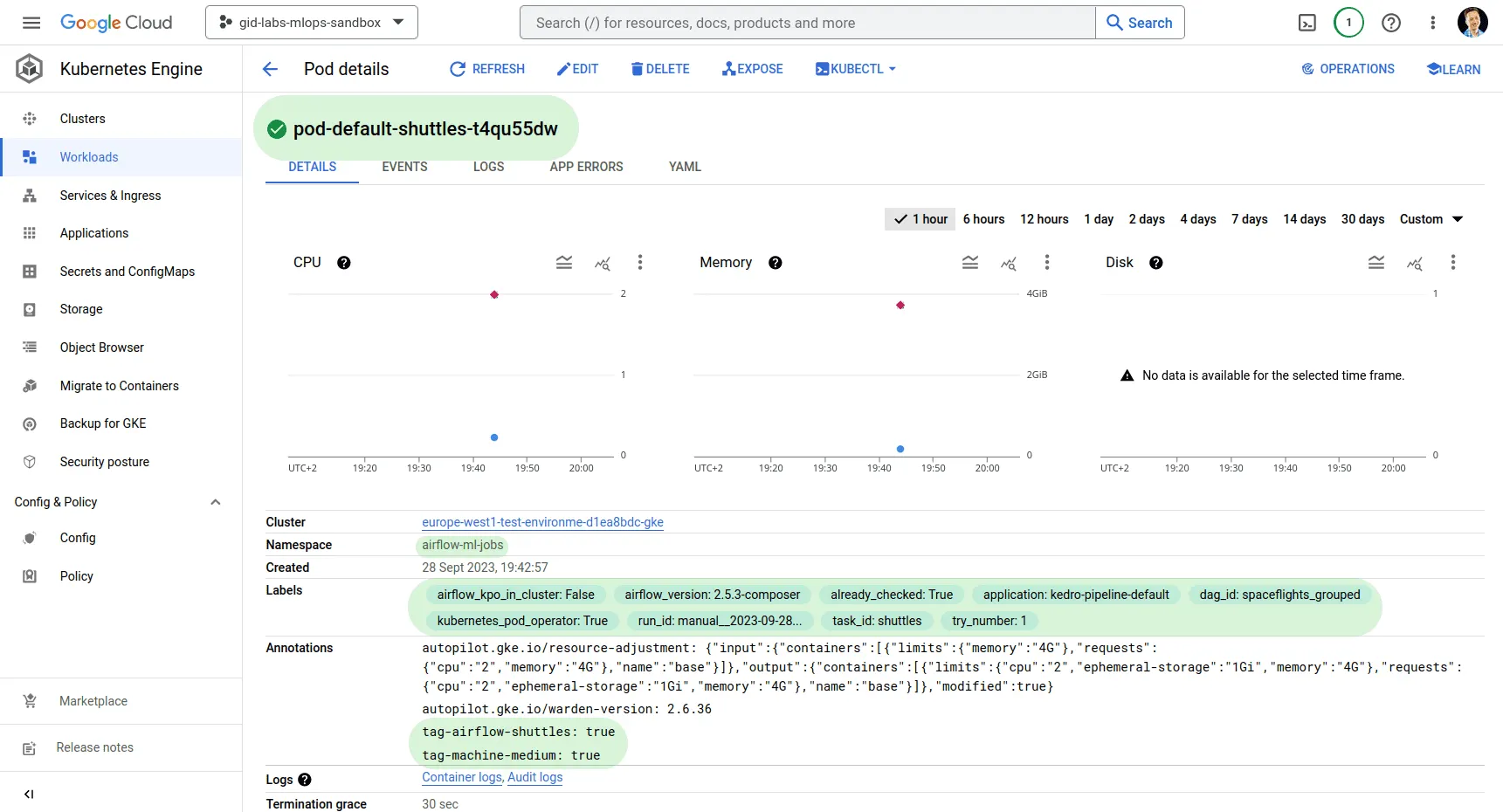Open the Container logs link
This screenshot has height=812, width=1503.
(461, 777)
